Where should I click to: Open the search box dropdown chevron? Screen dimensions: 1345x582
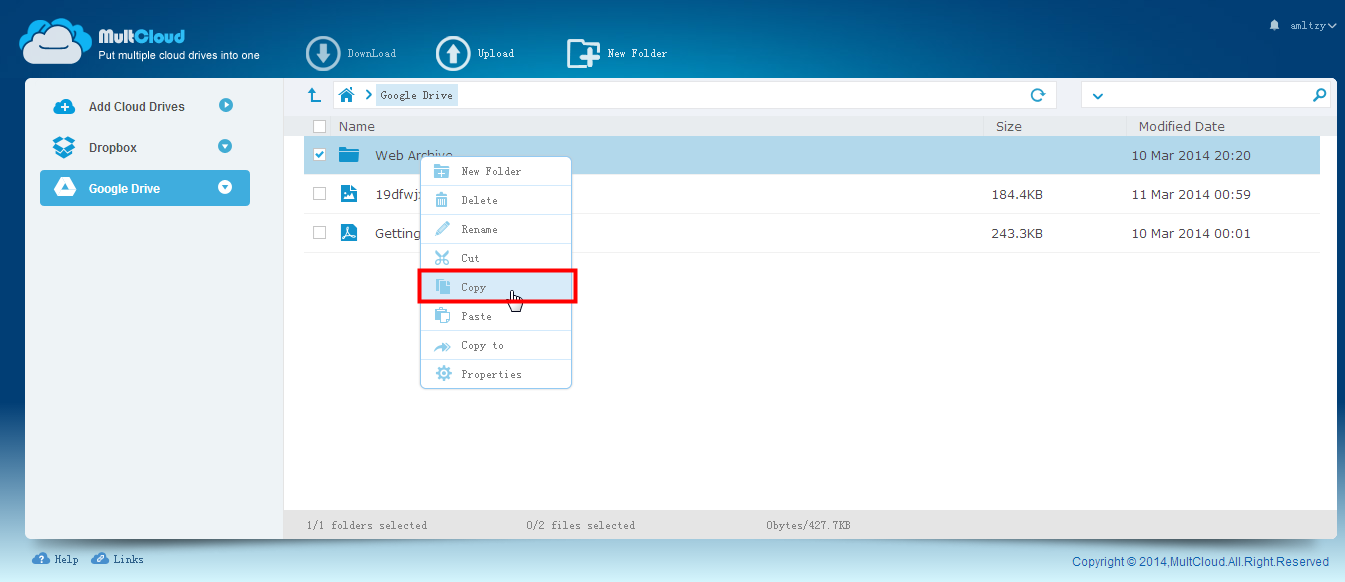pos(1098,96)
